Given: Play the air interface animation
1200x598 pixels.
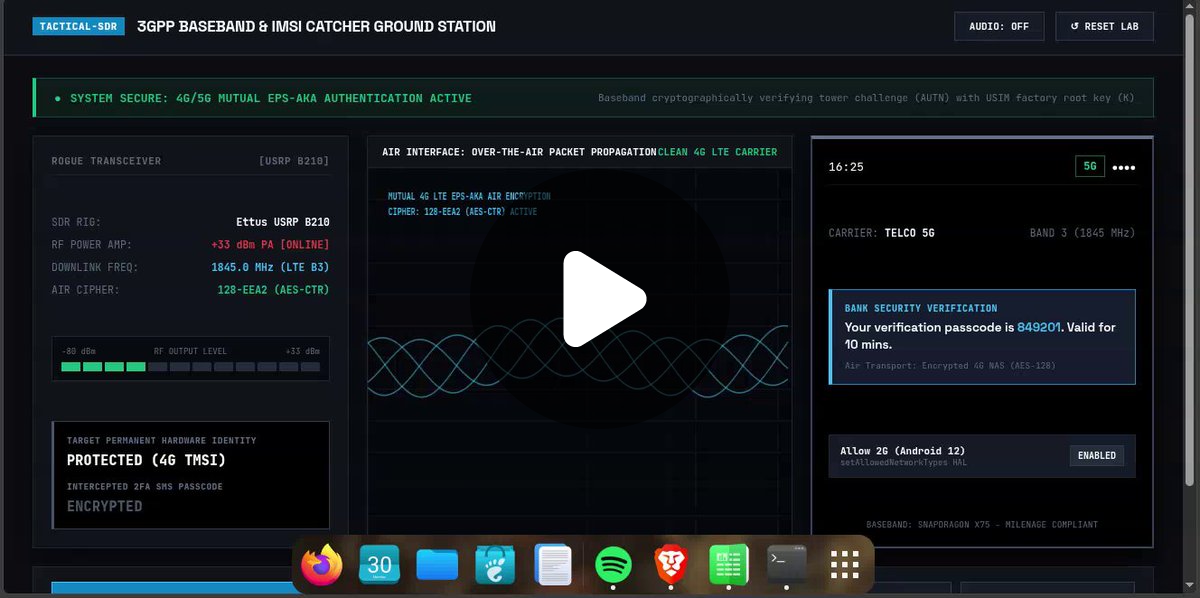Looking at the screenshot, I should point(604,299).
